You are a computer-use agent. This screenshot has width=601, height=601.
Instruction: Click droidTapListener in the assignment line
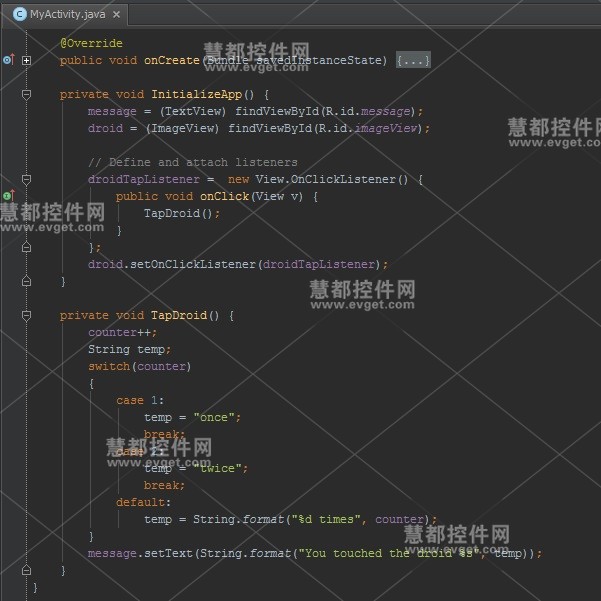pos(144,179)
